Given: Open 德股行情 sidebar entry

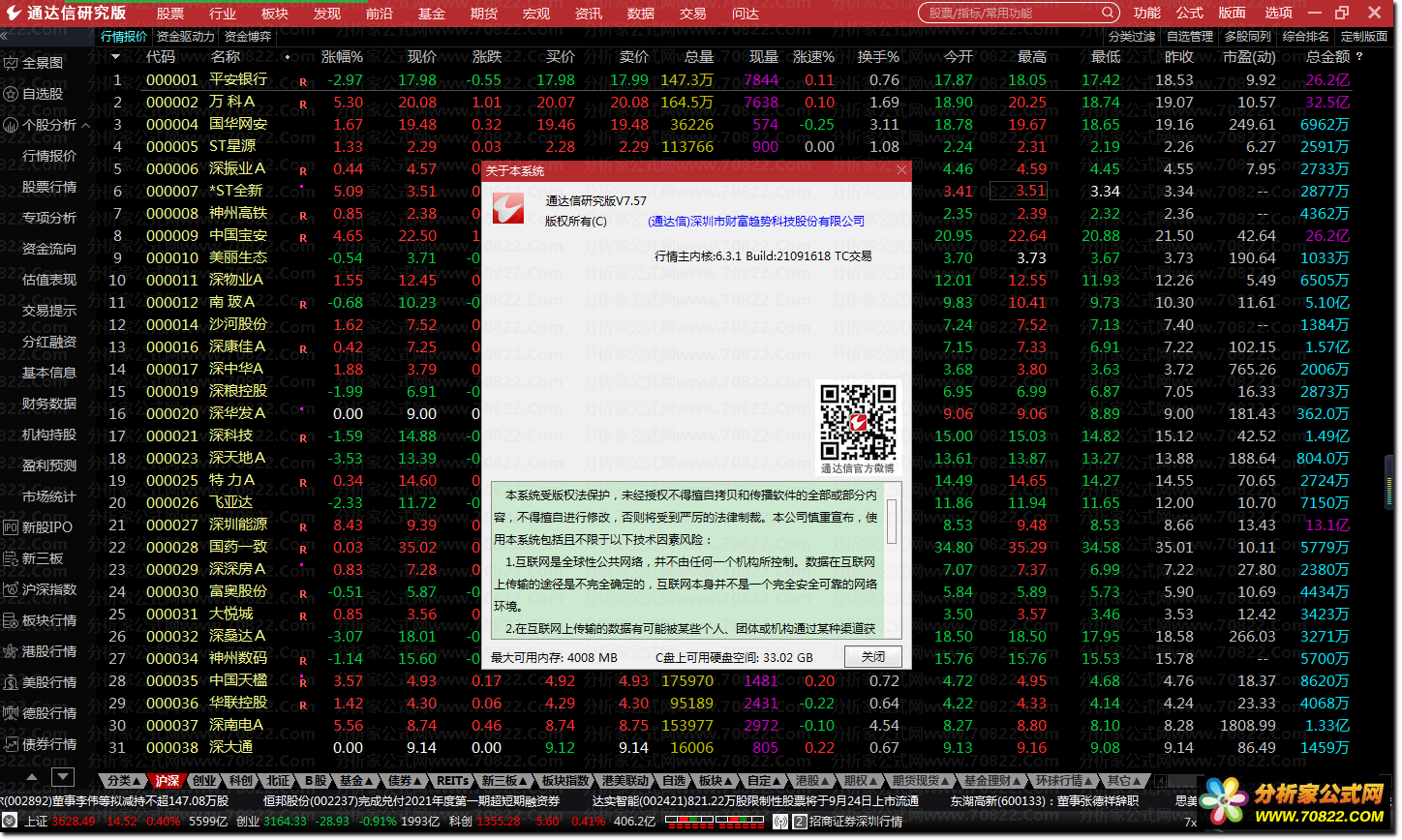Looking at the screenshot, I should click(x=39, y=713).
